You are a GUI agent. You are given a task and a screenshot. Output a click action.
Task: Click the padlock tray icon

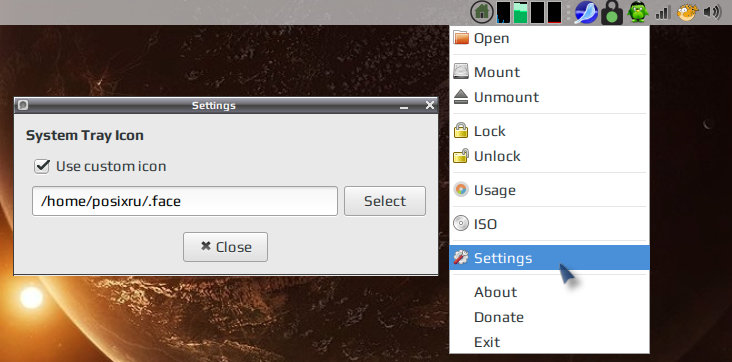(612, 13)
